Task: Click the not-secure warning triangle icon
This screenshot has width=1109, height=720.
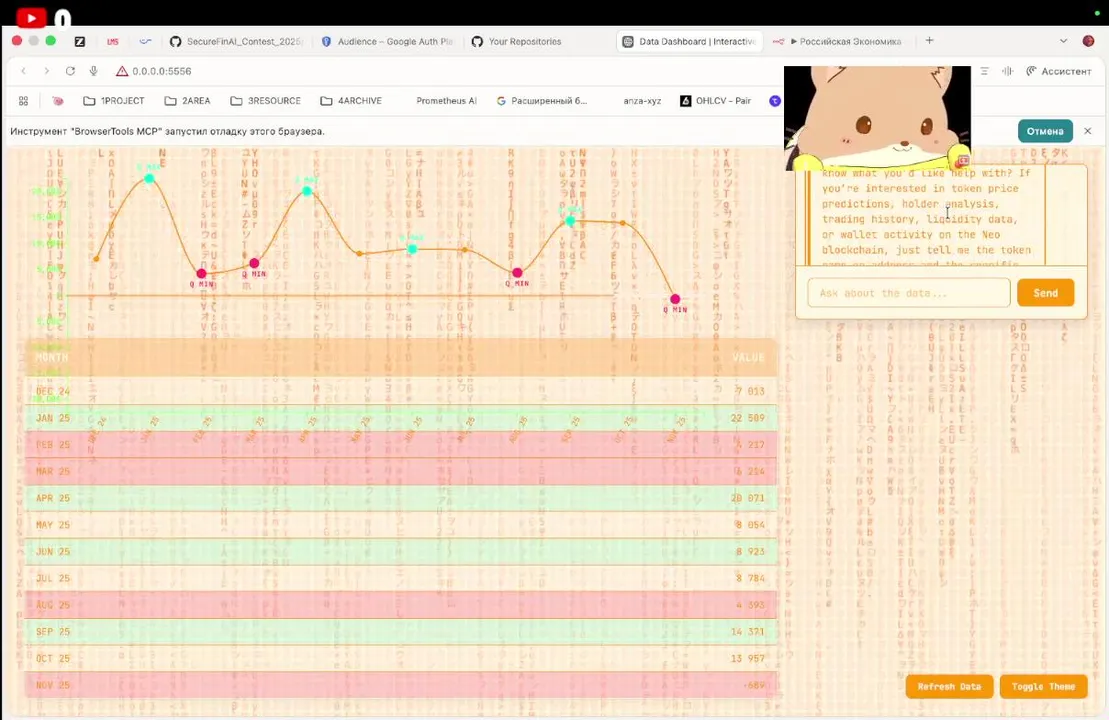Action: 122,71
